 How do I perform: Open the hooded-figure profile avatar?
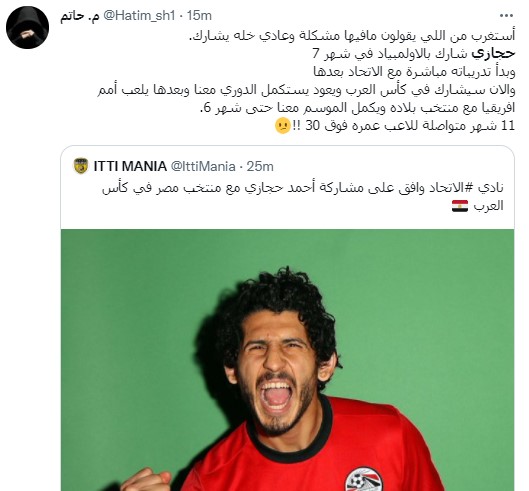27,27
